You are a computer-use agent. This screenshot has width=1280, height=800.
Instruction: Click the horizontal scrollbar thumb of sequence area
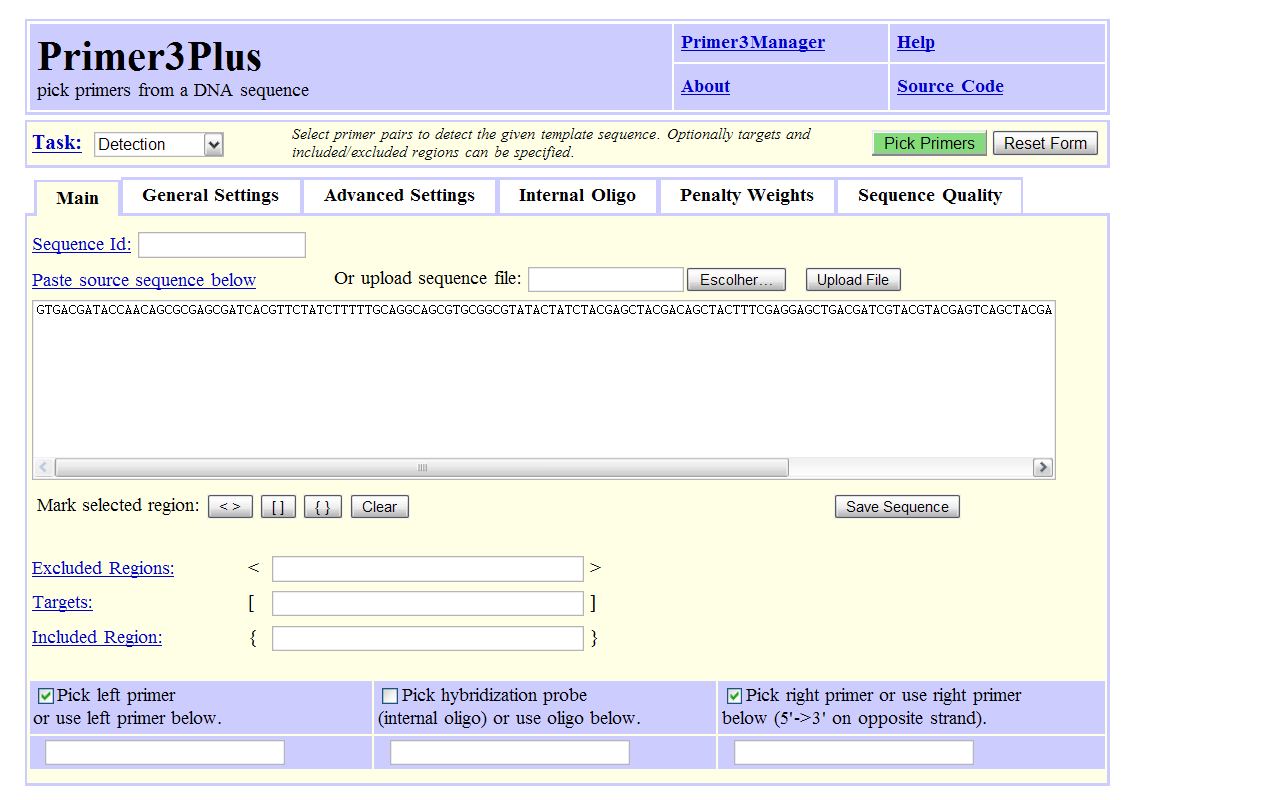click(422, 467)
